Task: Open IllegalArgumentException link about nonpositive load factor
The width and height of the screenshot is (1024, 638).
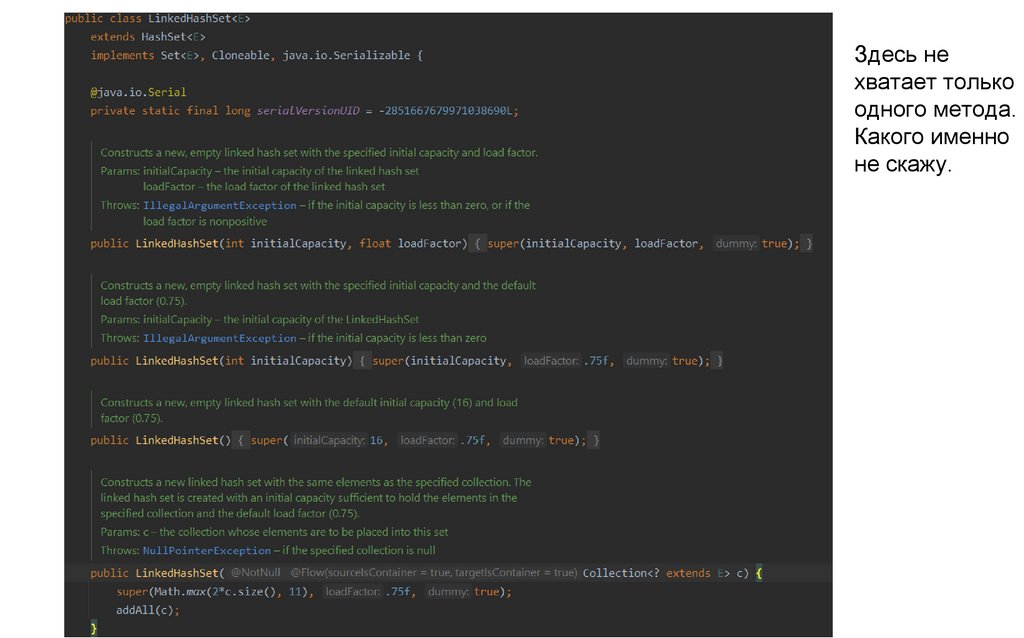Action: pos(219,205)
